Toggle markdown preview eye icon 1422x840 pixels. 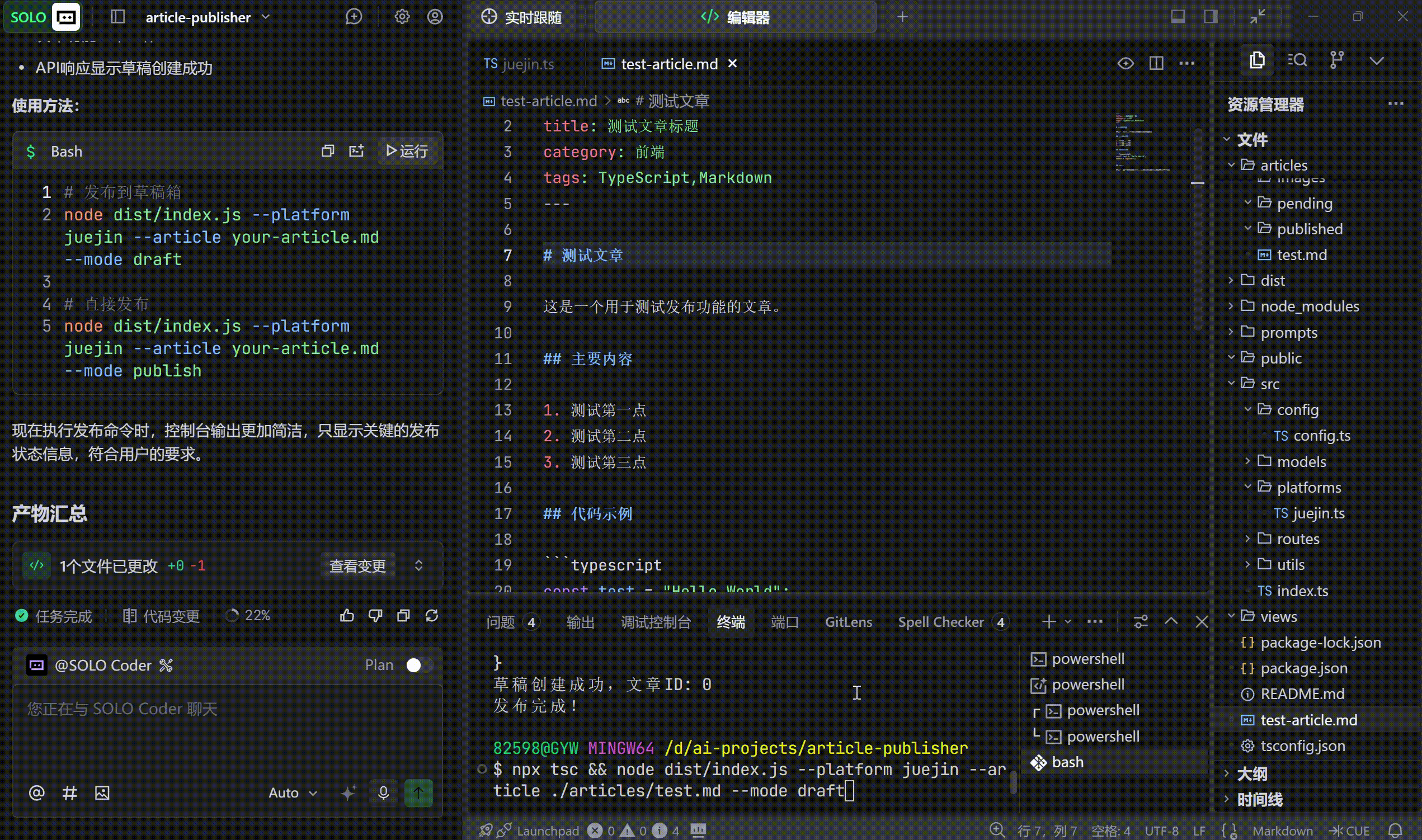1126,63
